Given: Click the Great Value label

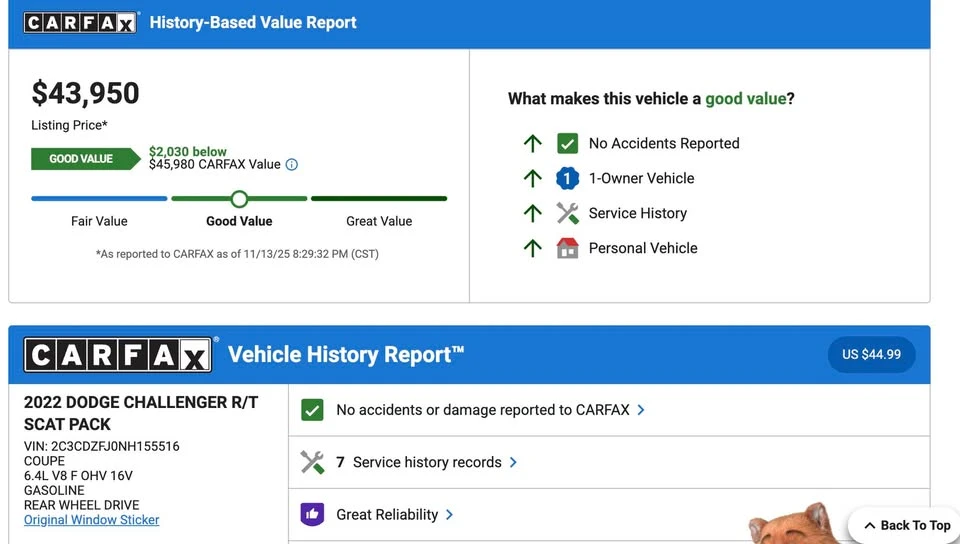Looking at the screenshot, I should point(379,221).
